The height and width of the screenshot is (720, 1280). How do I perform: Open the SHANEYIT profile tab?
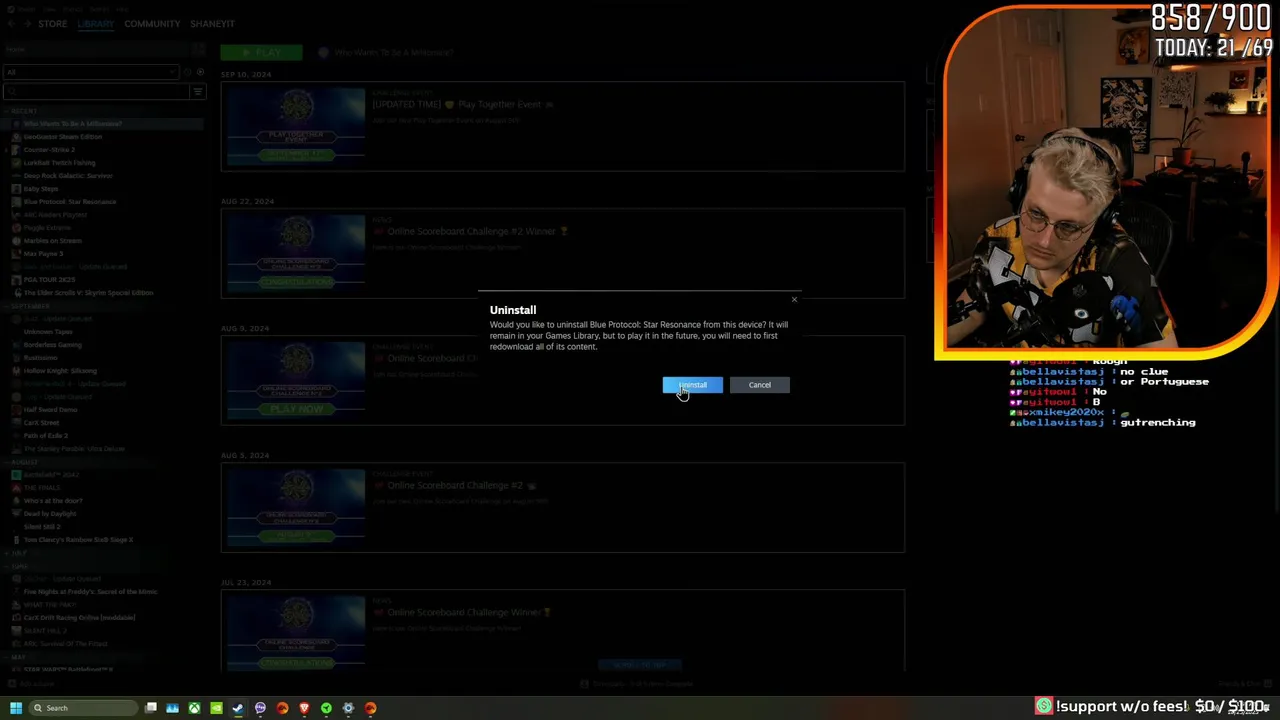click(x=212, y=23)
